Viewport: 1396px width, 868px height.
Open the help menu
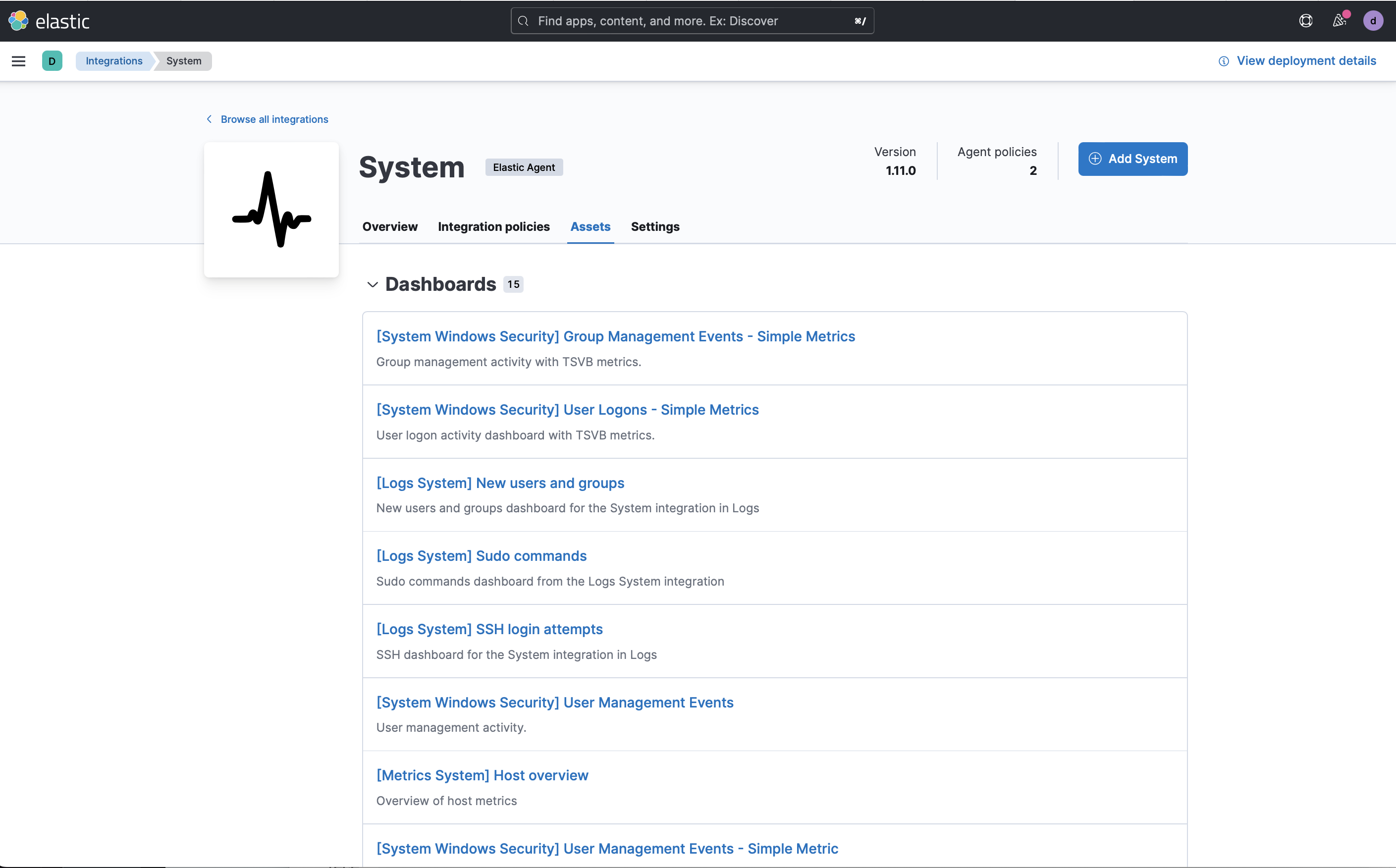(x=1305, y=21)
